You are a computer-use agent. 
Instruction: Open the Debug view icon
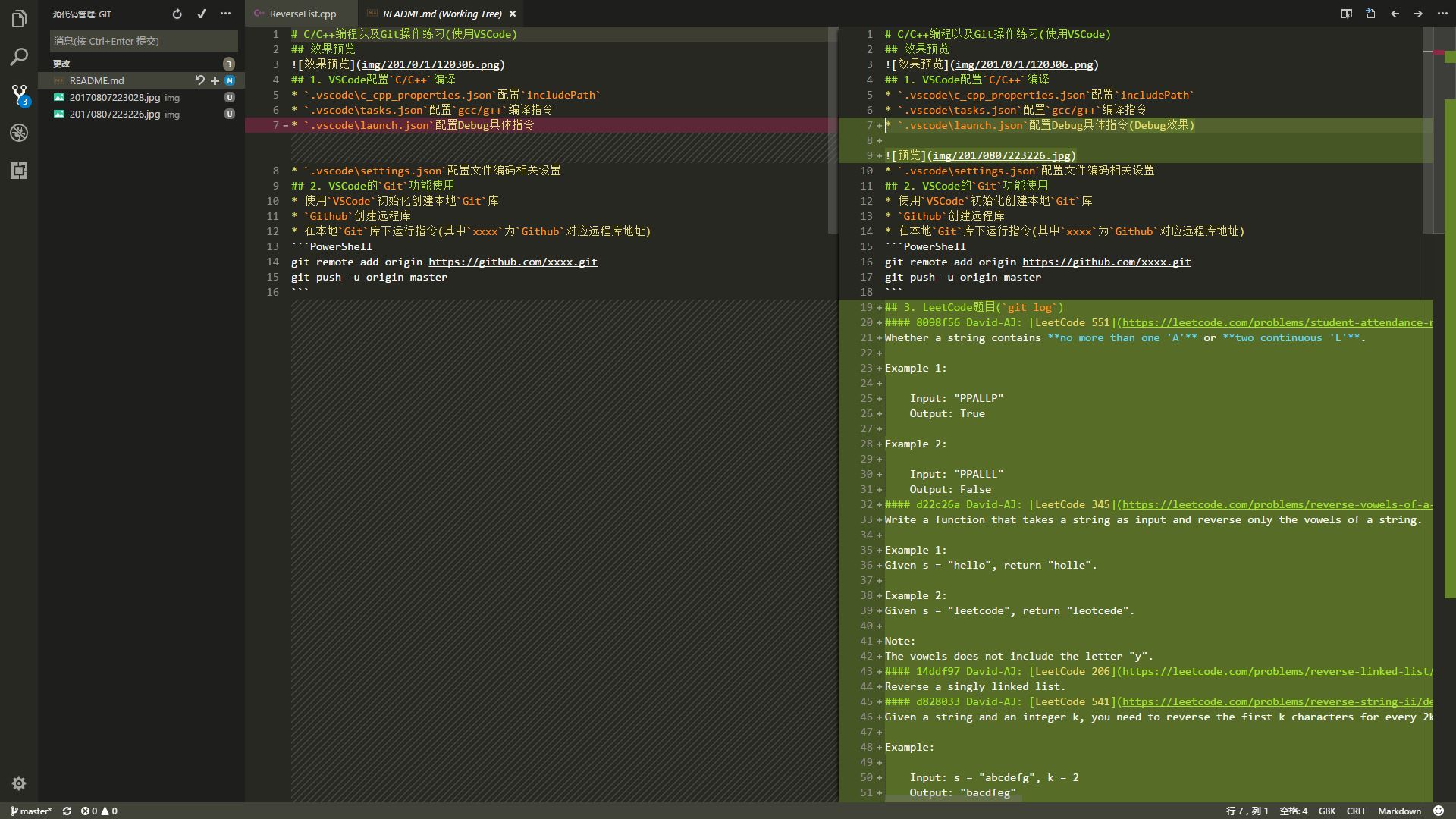pos(19,133)
